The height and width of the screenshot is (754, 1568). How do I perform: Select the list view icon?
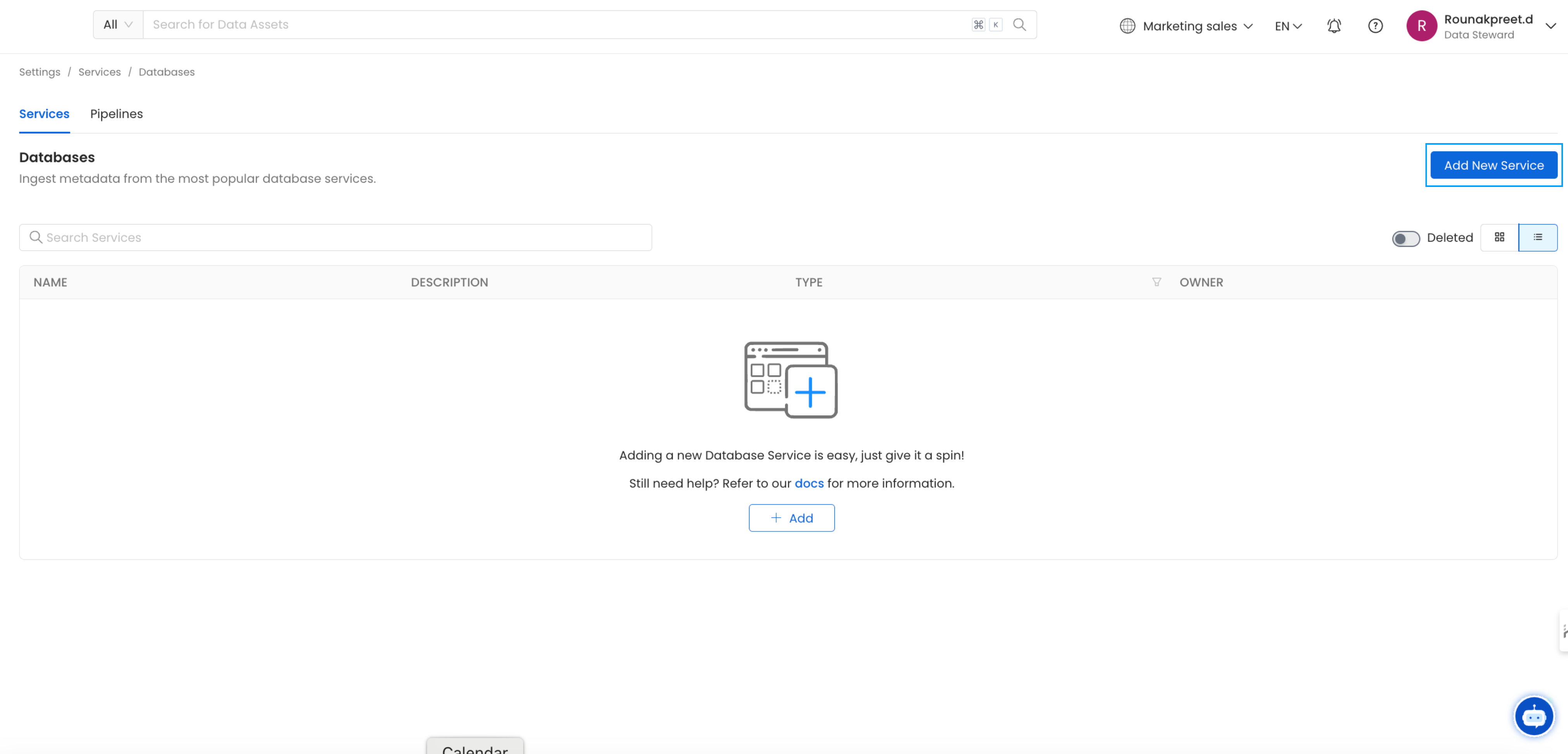[x=1538, y=237]
